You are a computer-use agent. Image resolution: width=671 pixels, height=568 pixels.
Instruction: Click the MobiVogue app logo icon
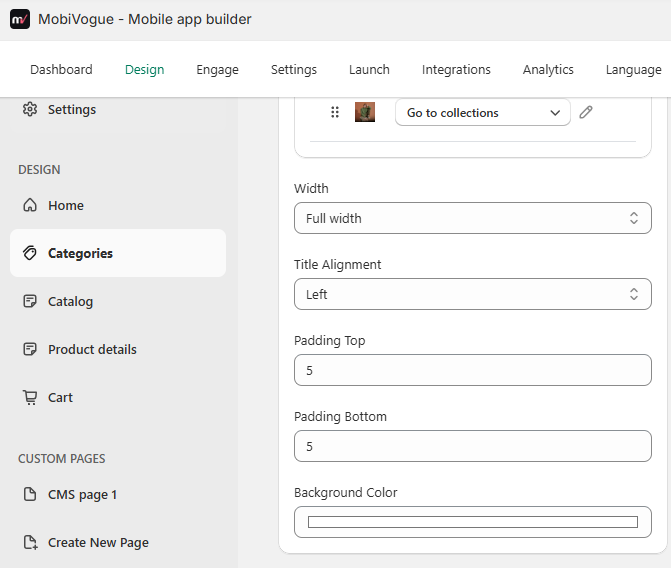pos(20,19)
